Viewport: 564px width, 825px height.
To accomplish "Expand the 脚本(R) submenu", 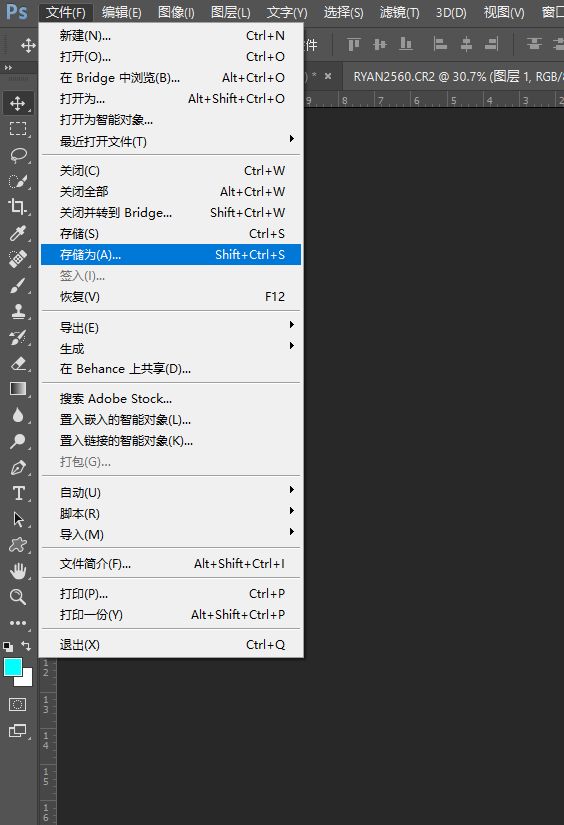I will (172, 513).
